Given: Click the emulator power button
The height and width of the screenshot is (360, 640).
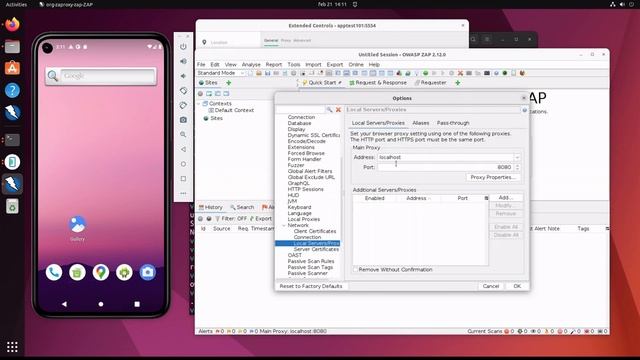Looking at the screenshot, I should 183,47.
